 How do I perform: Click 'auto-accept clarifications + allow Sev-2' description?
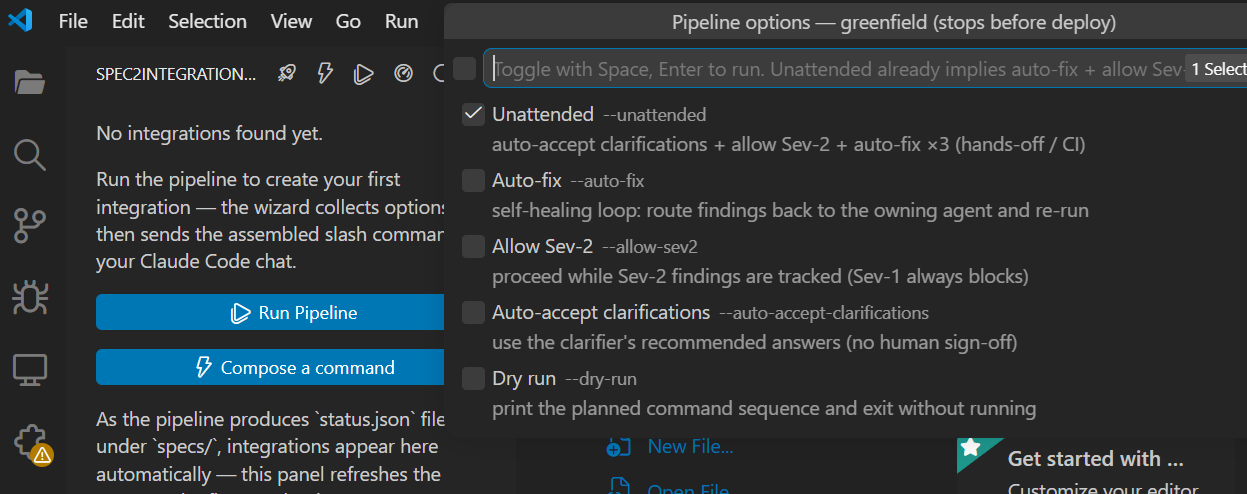pyautogui.click(x=788, y=144)
